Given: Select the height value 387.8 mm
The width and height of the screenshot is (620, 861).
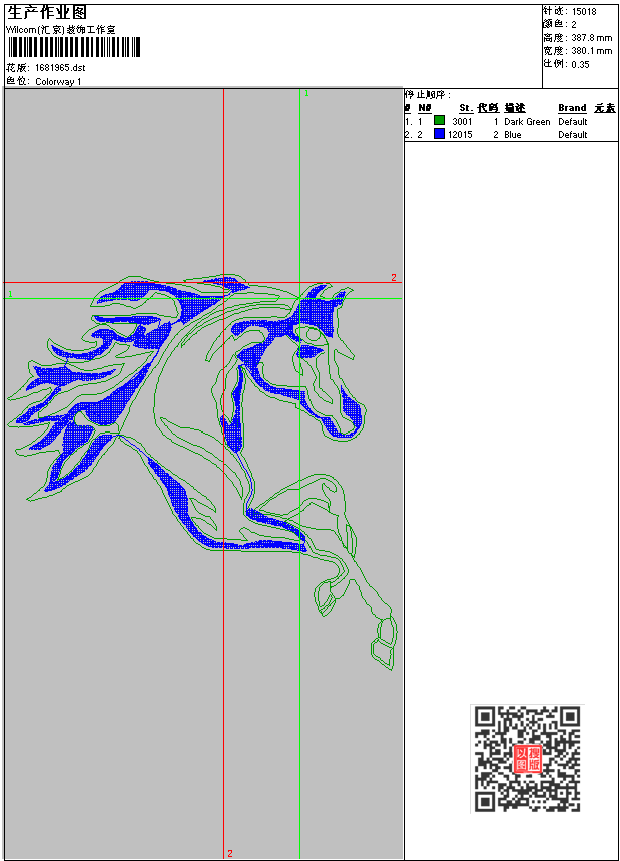Looking at the screenshot, I should click(591, 38).
